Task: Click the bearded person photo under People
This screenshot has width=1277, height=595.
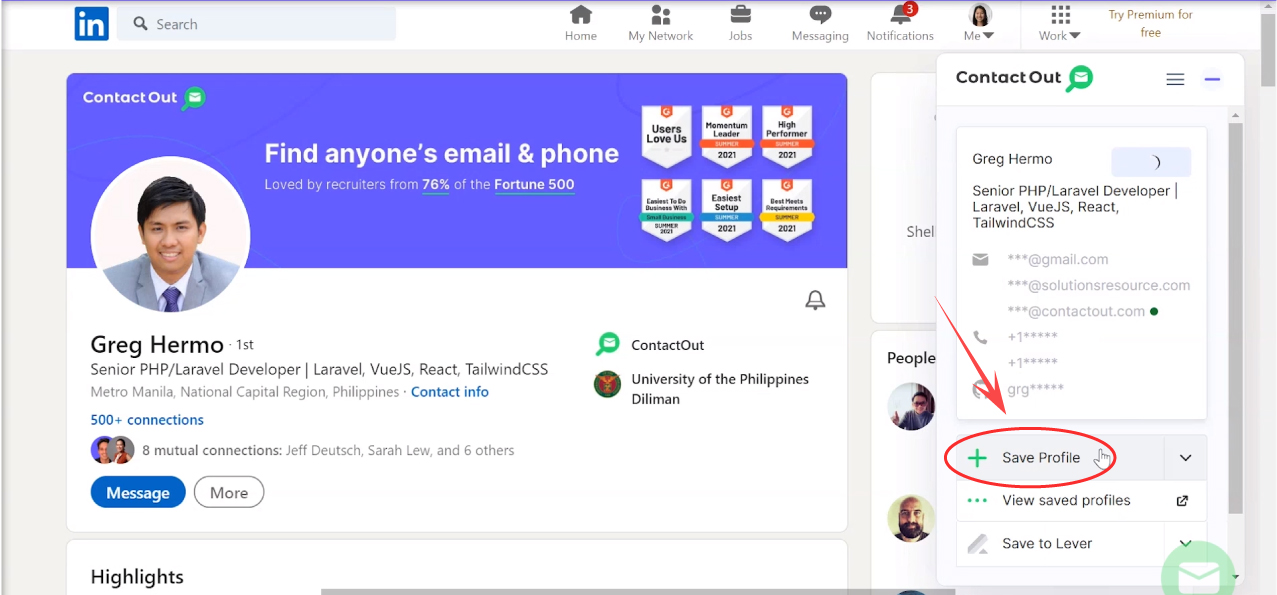Action: click(x=911, y=518)
